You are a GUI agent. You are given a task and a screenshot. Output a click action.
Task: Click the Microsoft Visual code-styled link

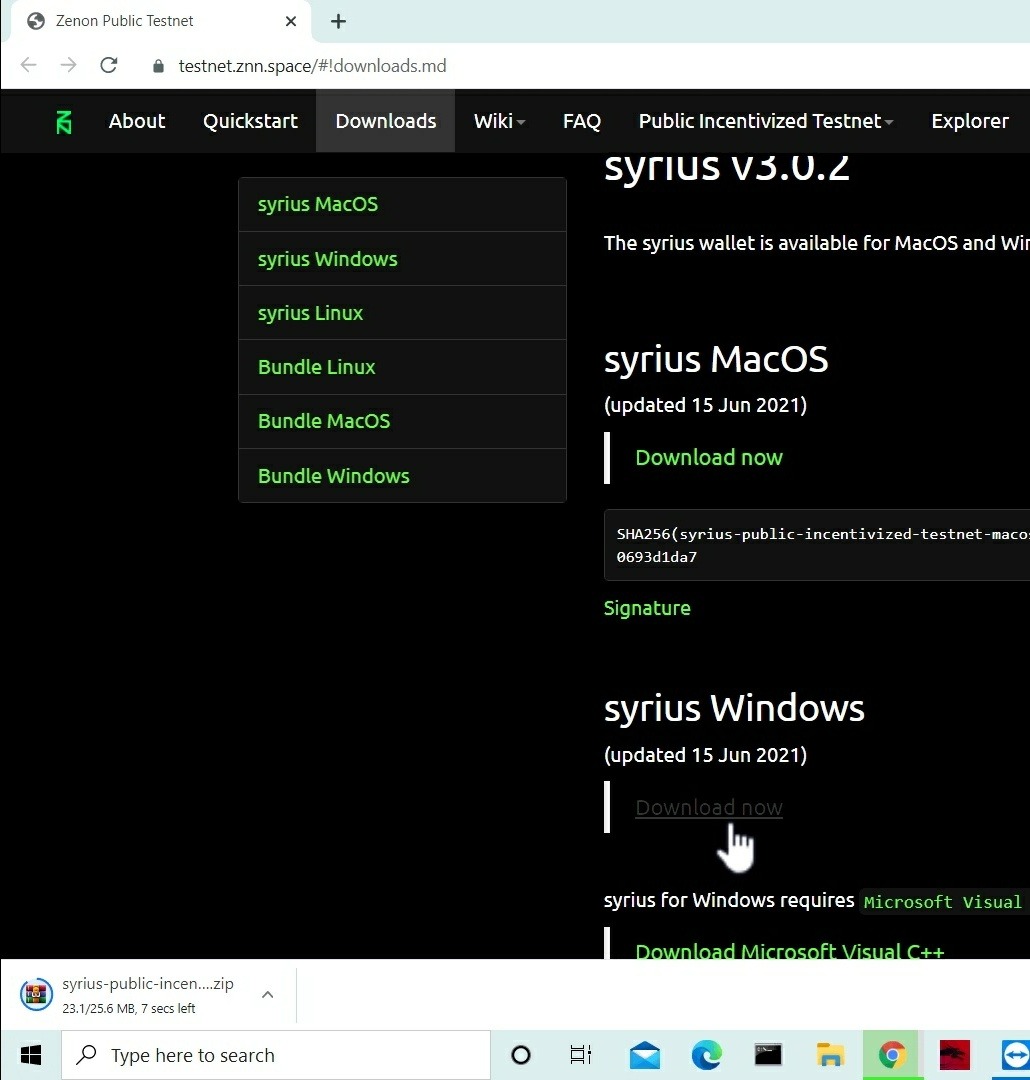point(943,902)
